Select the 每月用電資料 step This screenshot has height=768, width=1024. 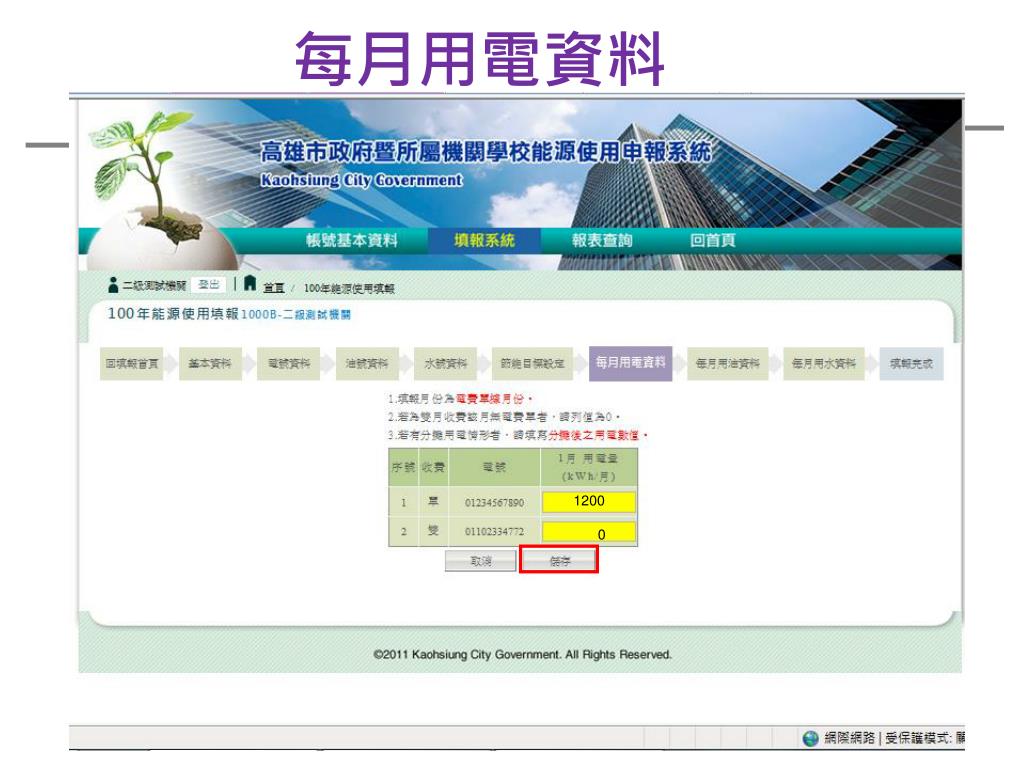(630, 362)
